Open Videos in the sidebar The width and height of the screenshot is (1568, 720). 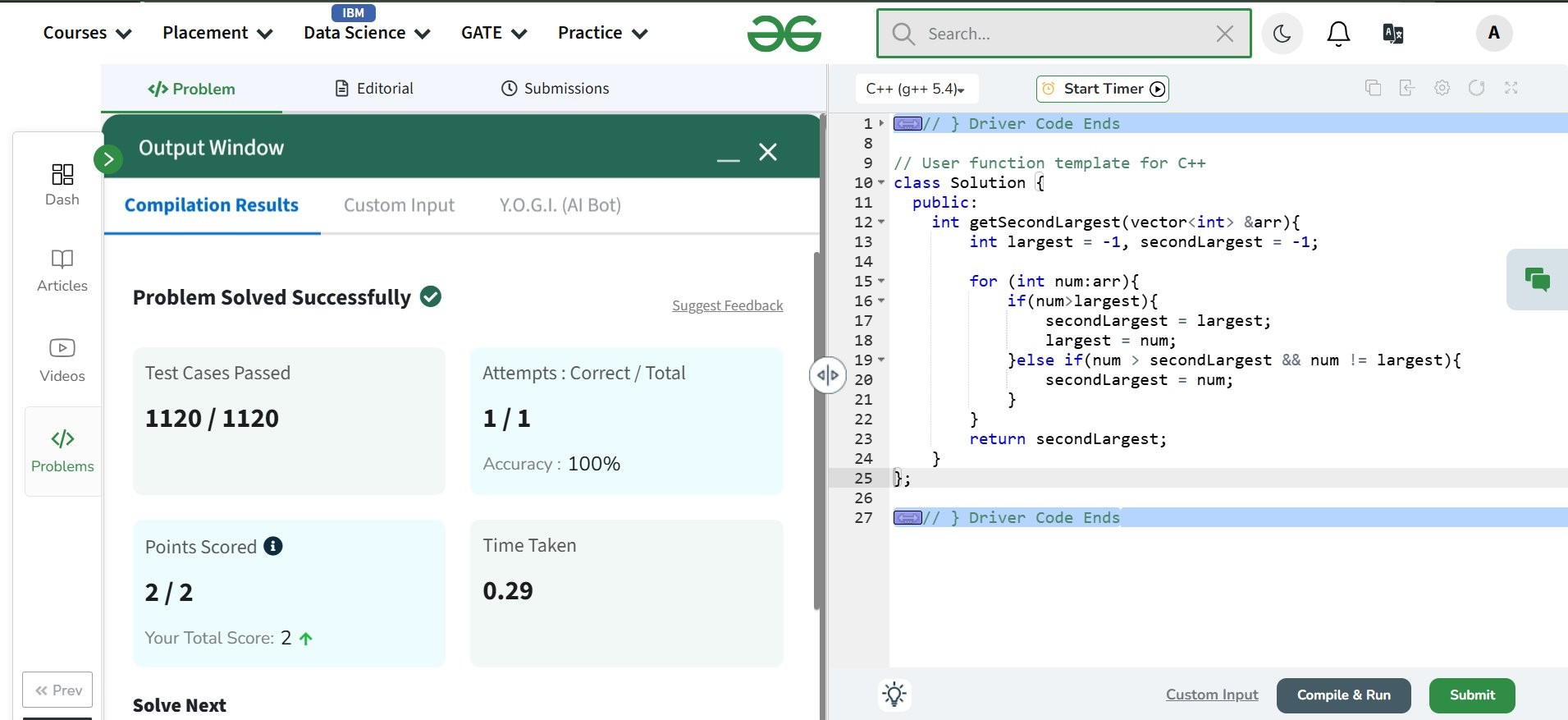point(62,360)
